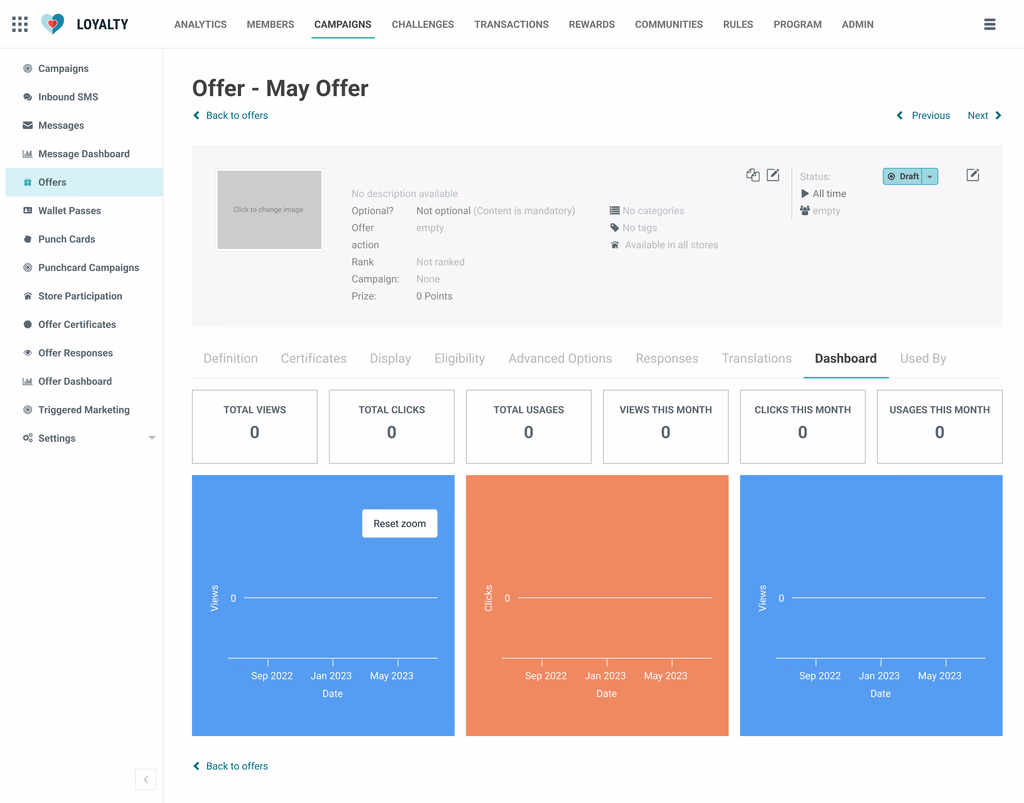Click the Offers gift icon
Image resolution: width=1024 pixels, height=803 pixels.
tap(27, 182)
